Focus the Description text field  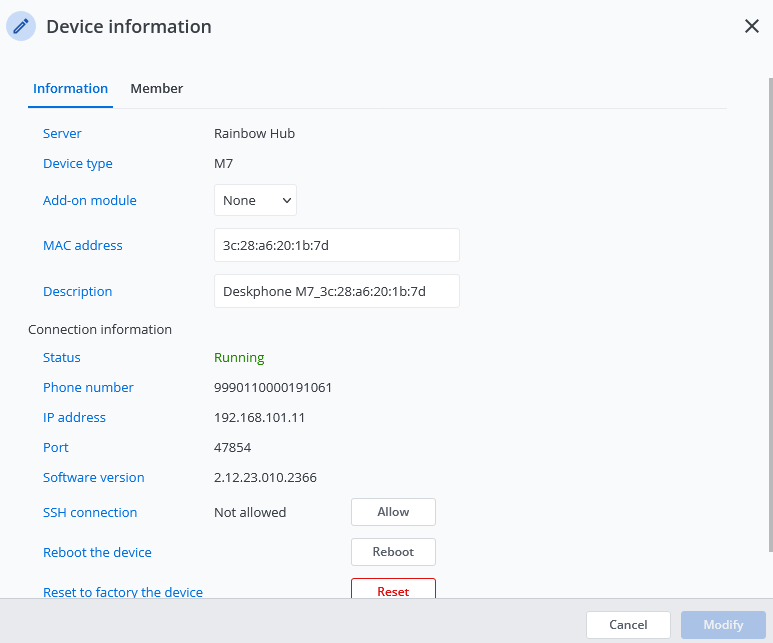point(336,291)
